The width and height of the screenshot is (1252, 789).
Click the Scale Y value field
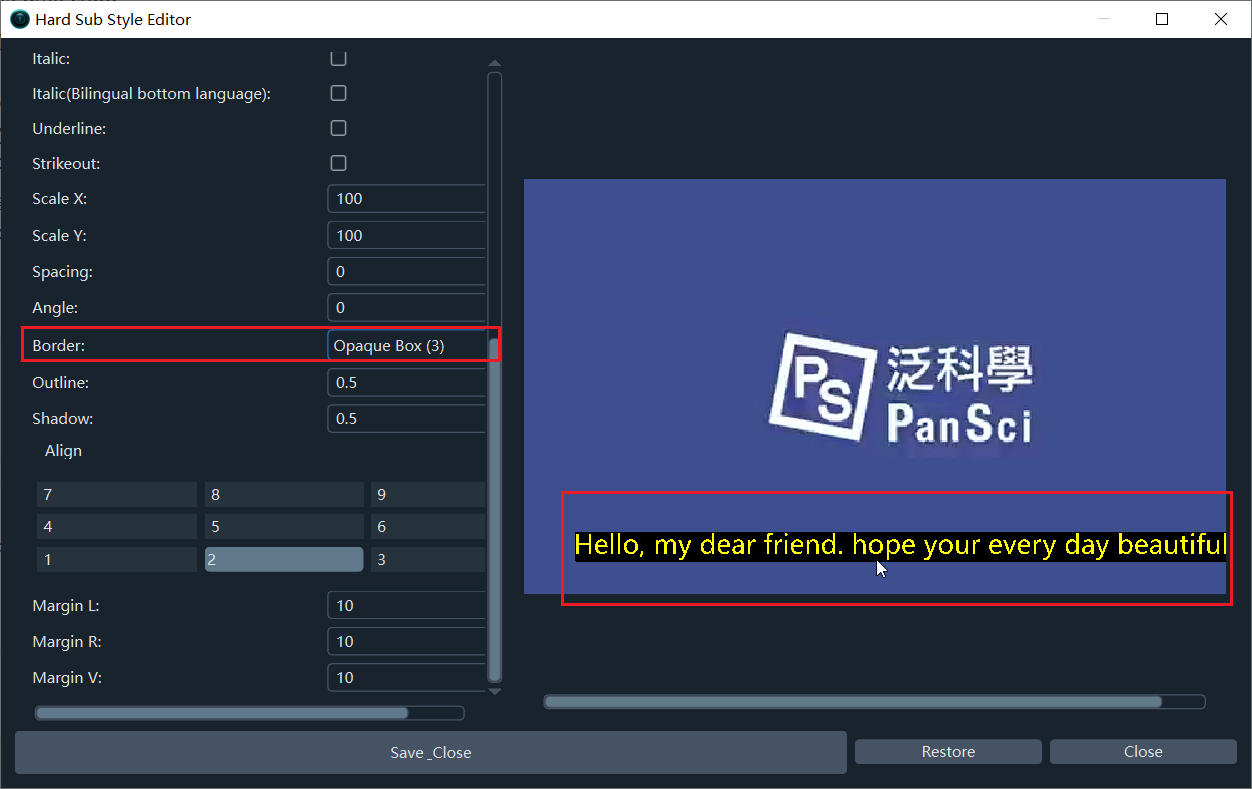pos(407,236)
